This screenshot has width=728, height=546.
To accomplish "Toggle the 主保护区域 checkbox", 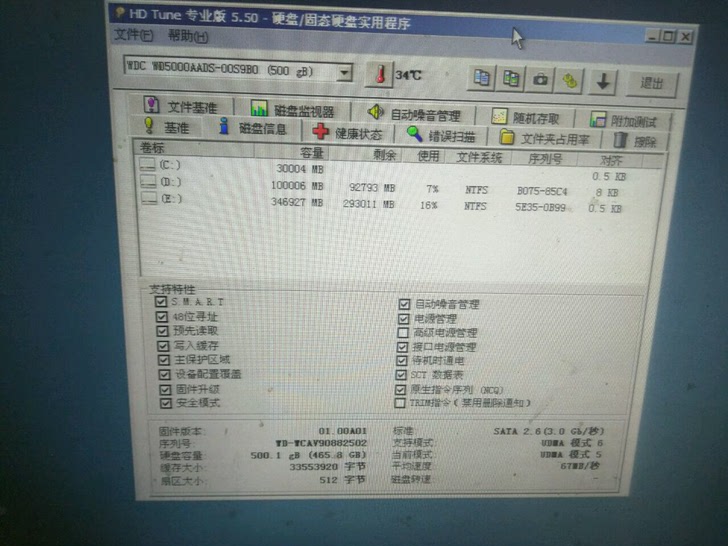I will (x=163, y=359).
